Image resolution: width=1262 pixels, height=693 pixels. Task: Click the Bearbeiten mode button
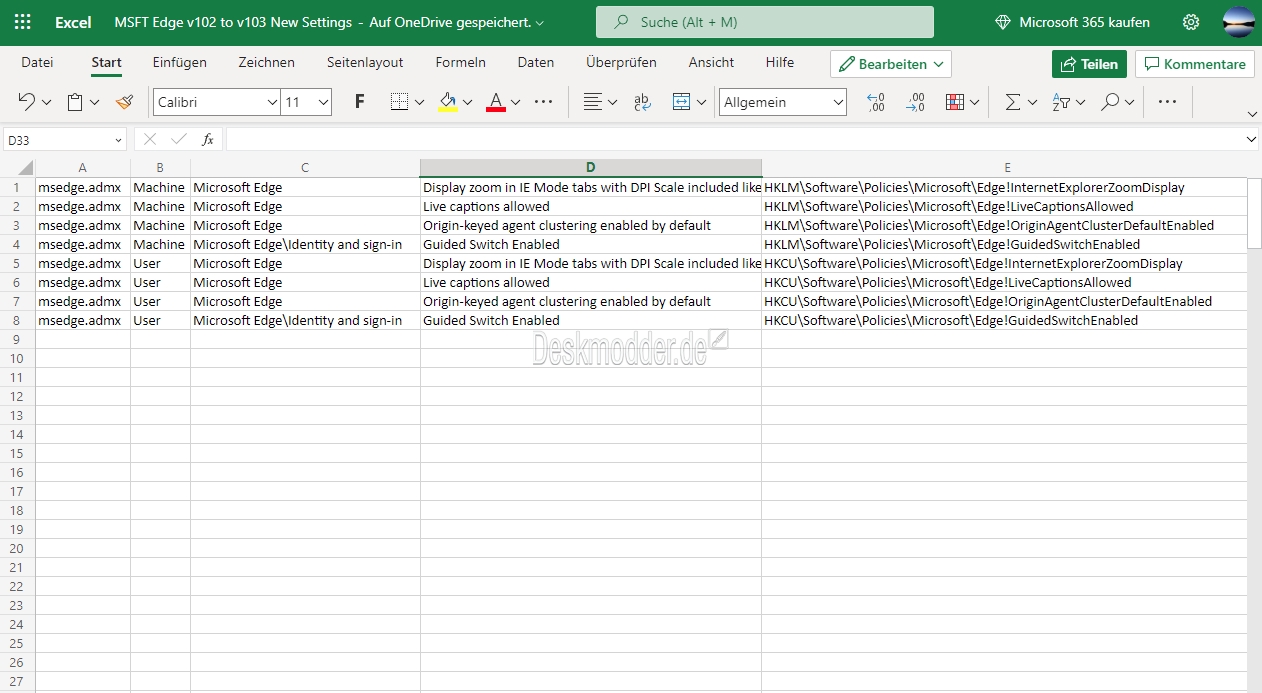[891, 64]
